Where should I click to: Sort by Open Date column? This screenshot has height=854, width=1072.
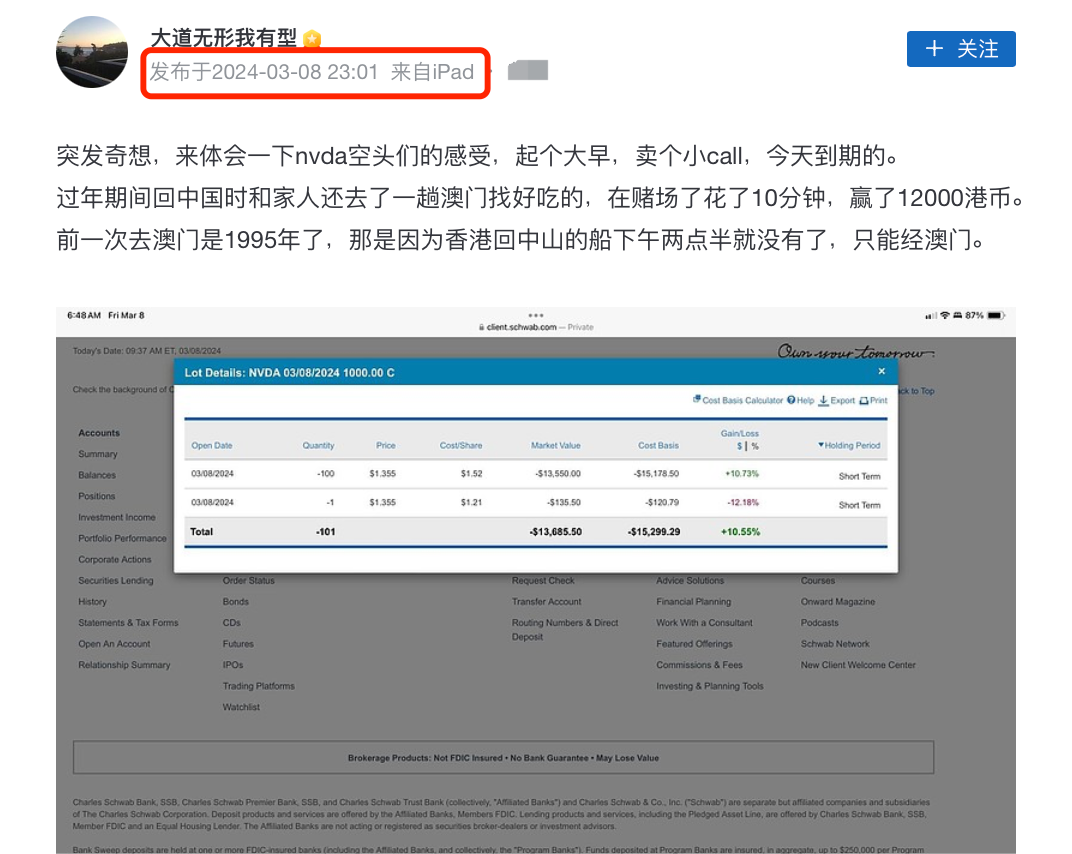[x=212, y=446]
